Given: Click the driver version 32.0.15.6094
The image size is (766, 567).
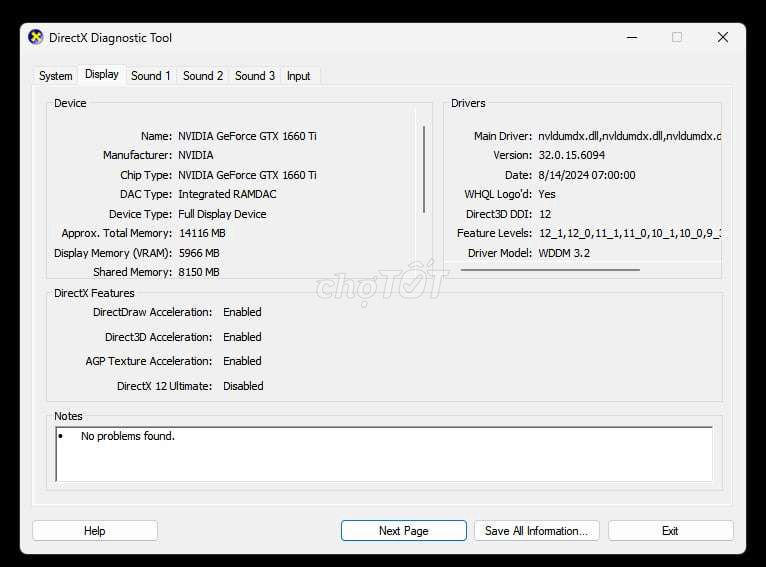Looking at the screenshot, I should point(572,155).
